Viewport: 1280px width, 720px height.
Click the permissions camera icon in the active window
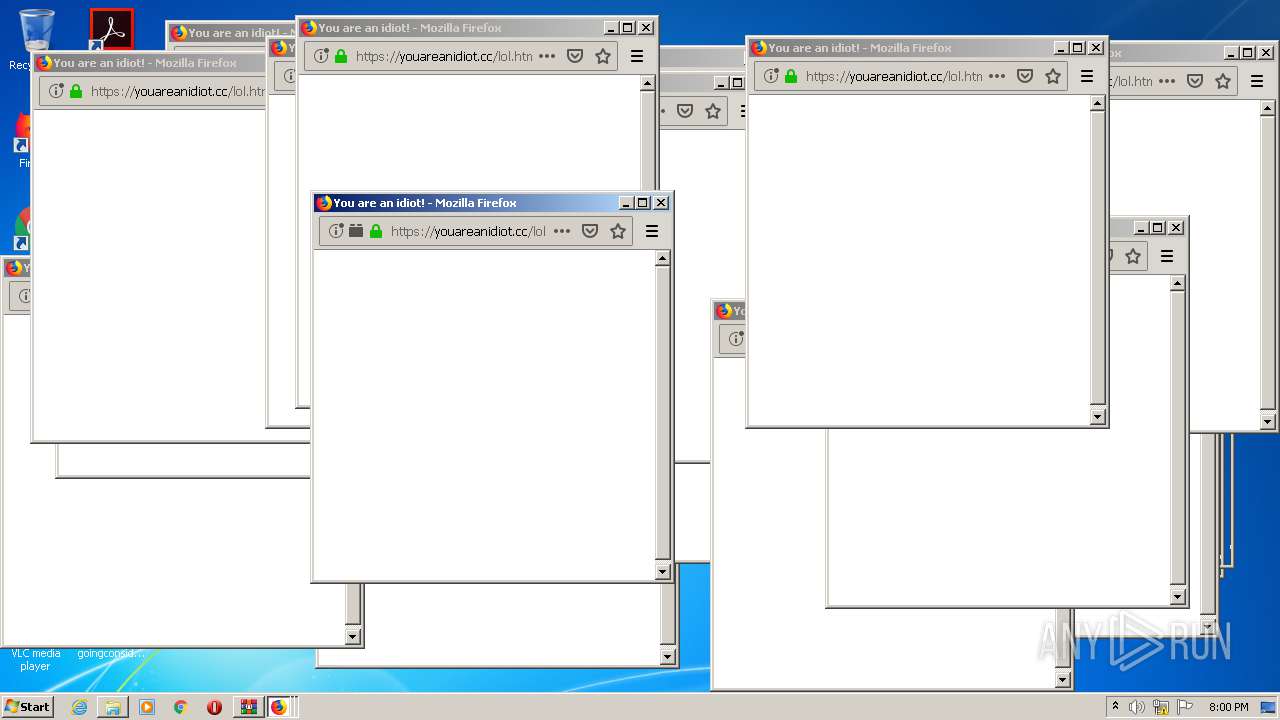tap(356, 231)
